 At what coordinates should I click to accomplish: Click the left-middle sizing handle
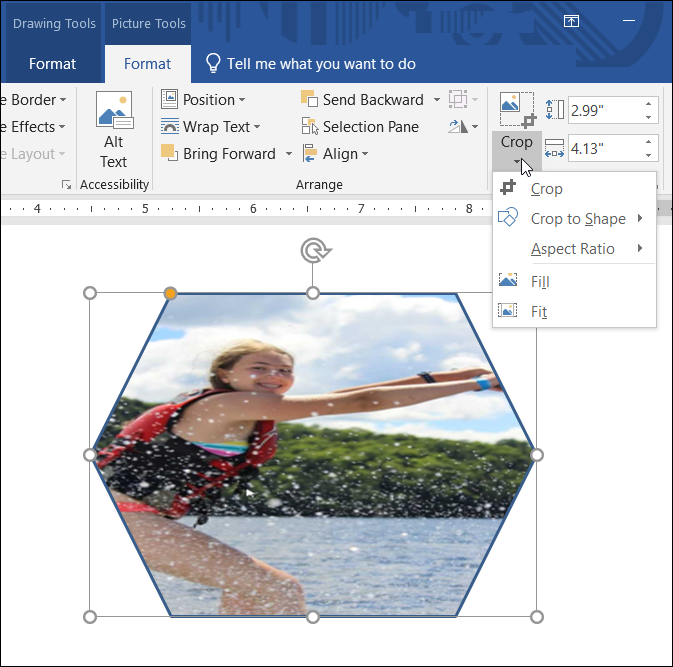(x=90, y=455)
